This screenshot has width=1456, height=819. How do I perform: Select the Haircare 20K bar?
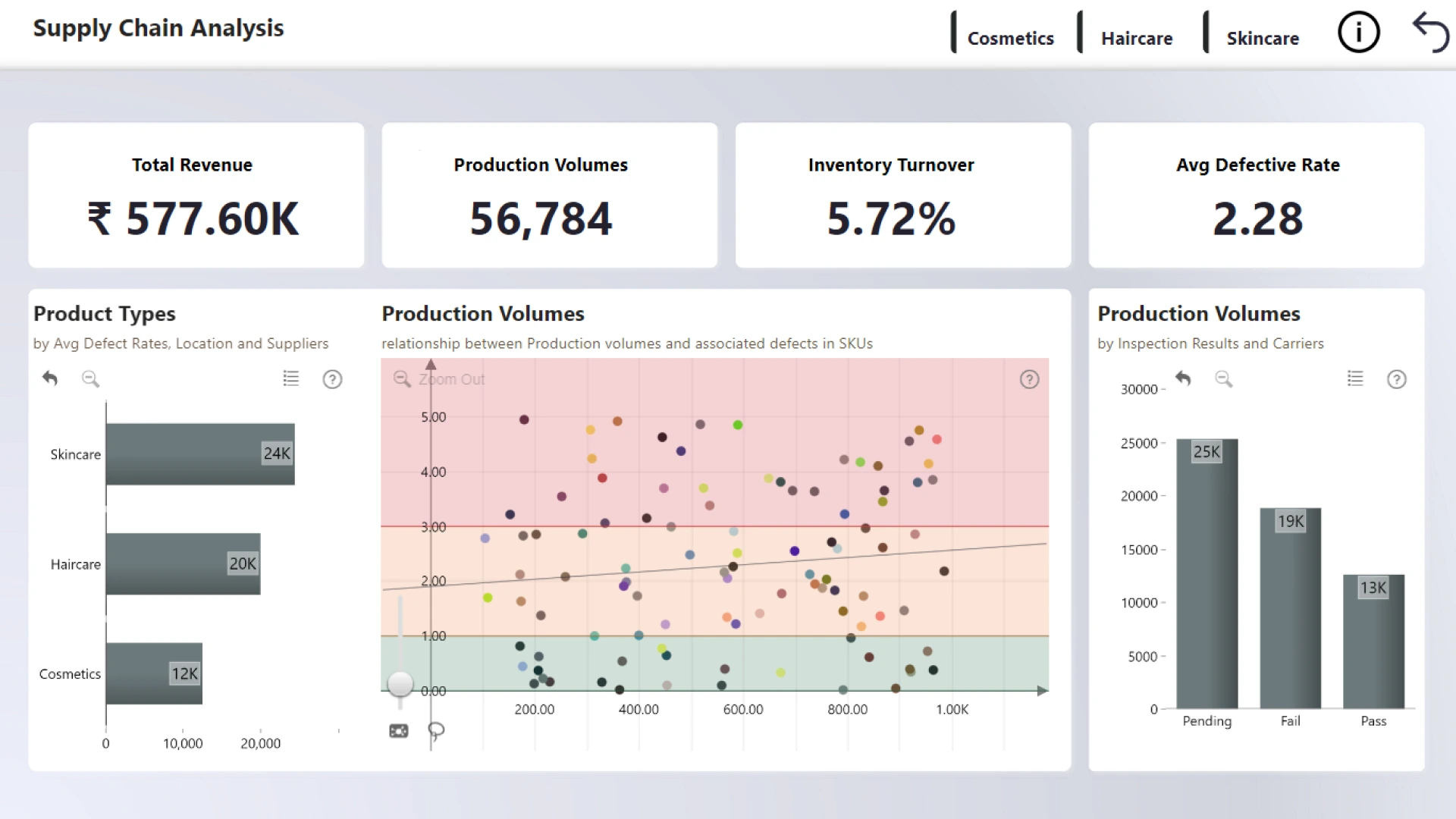point(184,563)
